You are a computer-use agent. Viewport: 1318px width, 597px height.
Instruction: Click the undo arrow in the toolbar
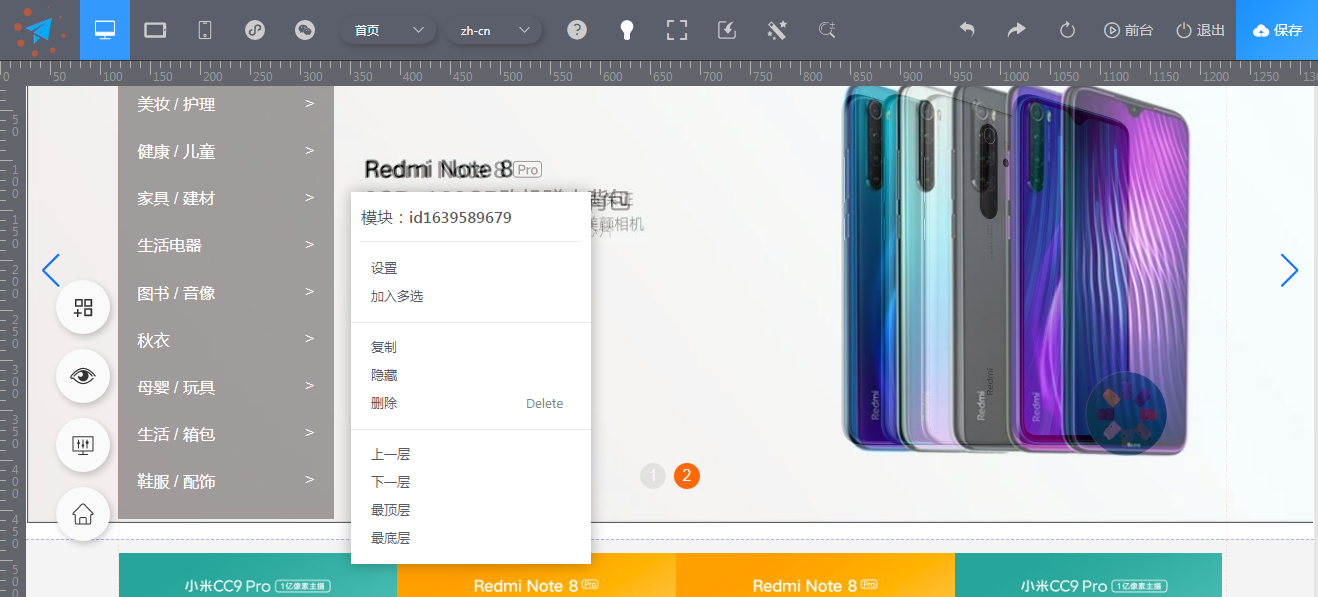[967, 30]
